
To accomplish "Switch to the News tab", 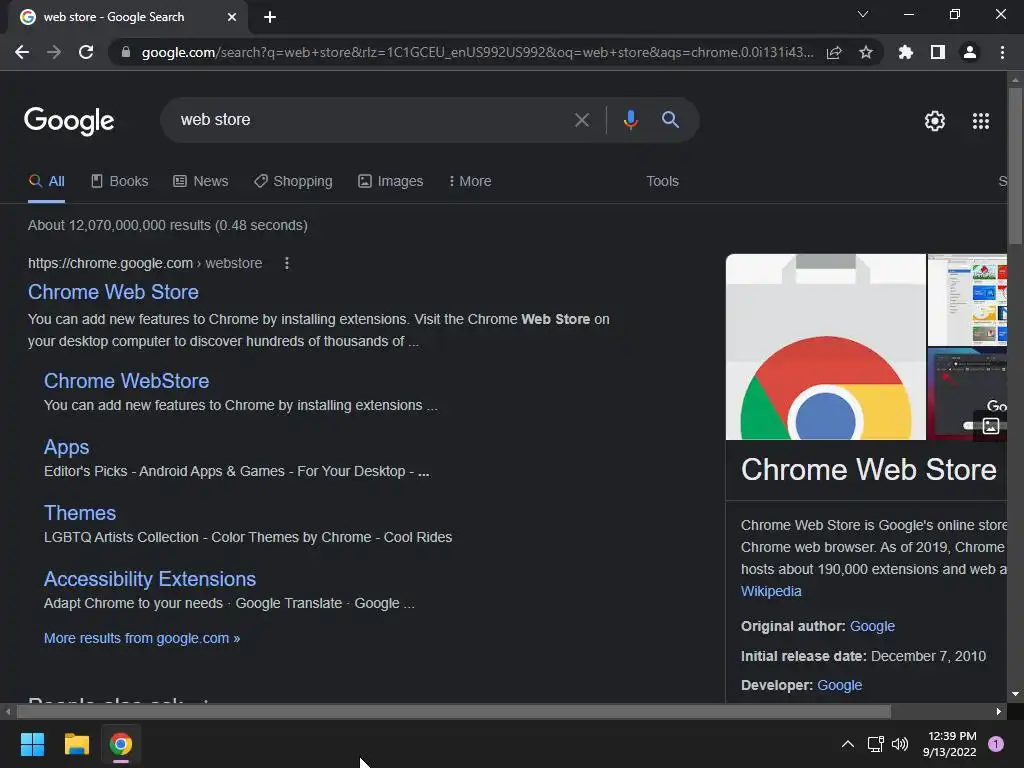I will (x=200, y=182).
